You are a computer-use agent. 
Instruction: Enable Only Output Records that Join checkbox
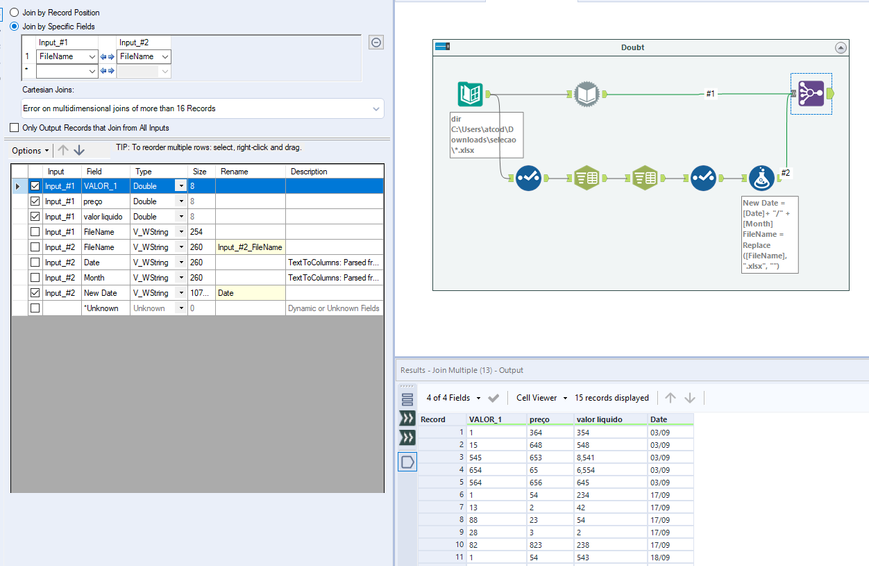(x=14, y=128)
